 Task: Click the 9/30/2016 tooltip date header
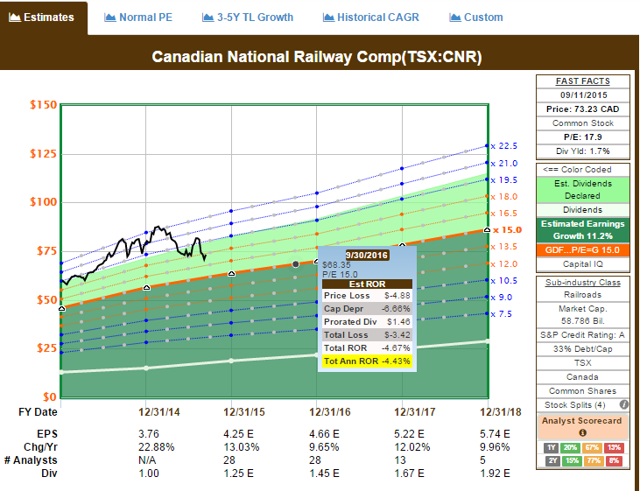[367, 255]
